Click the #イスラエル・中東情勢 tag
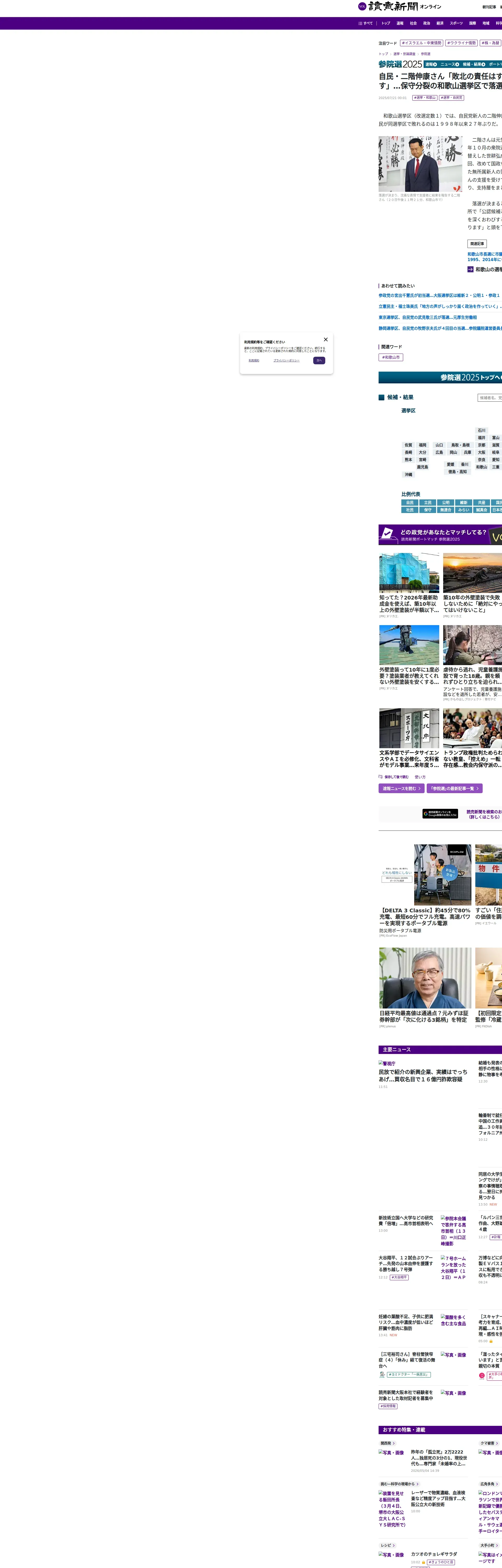 (x=421, y=43)
